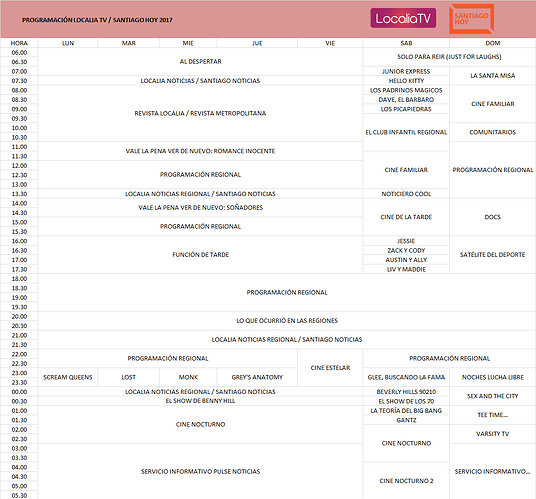536x499 pixels.
Task: Select the SATÉLITE DEL DEPORTE cell
Action: click(x=493, y=255)
